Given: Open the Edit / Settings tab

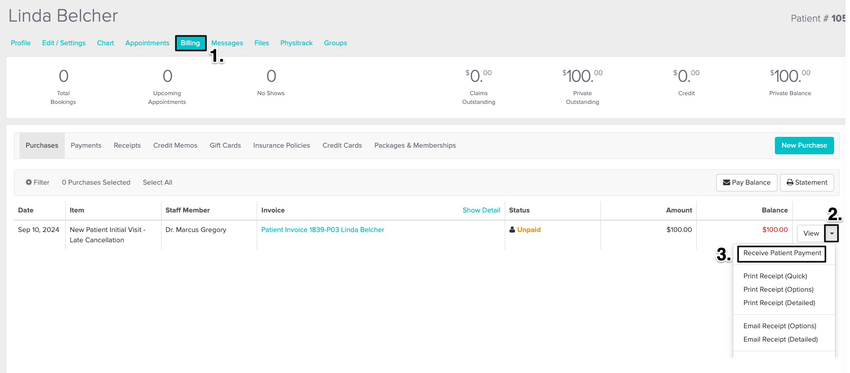Looking at the screenshot, I should click(x=64, y=43).
